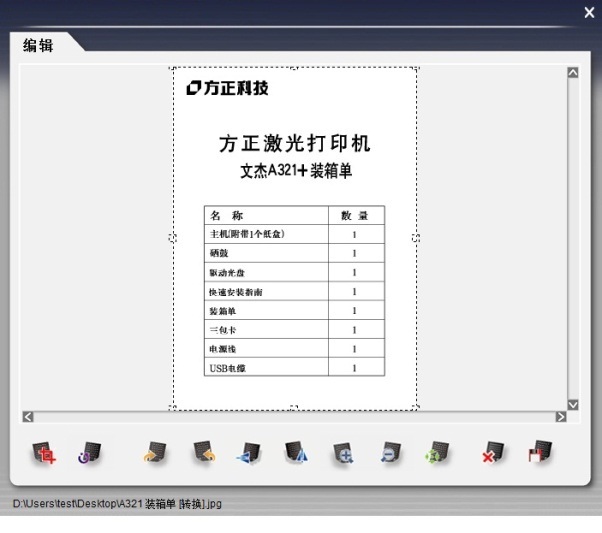Open the 编辑 tab
The height and width of the screenshot is (533, 602).
point(38,45)
